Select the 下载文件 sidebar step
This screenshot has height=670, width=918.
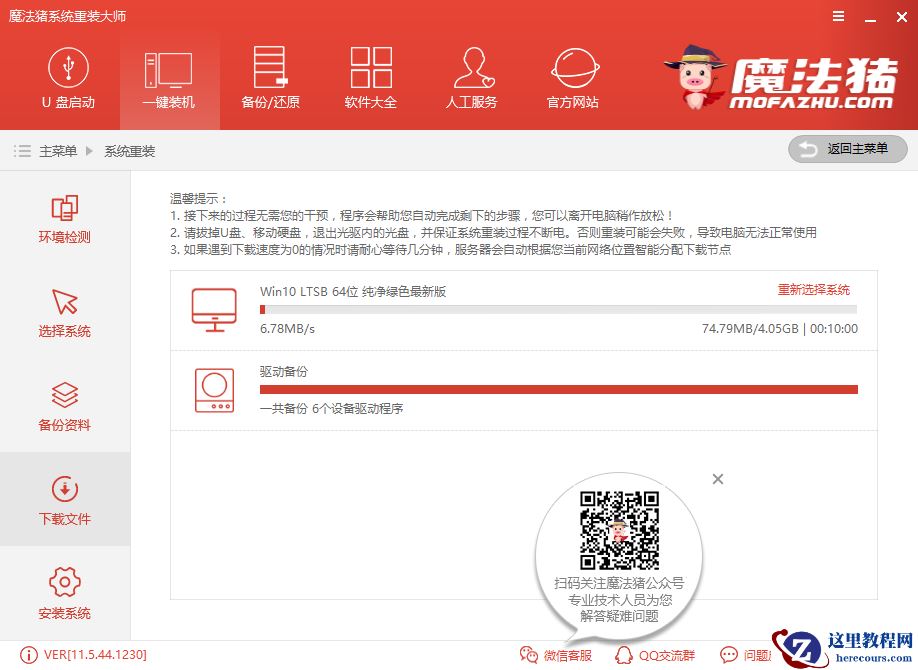(64, 500)
